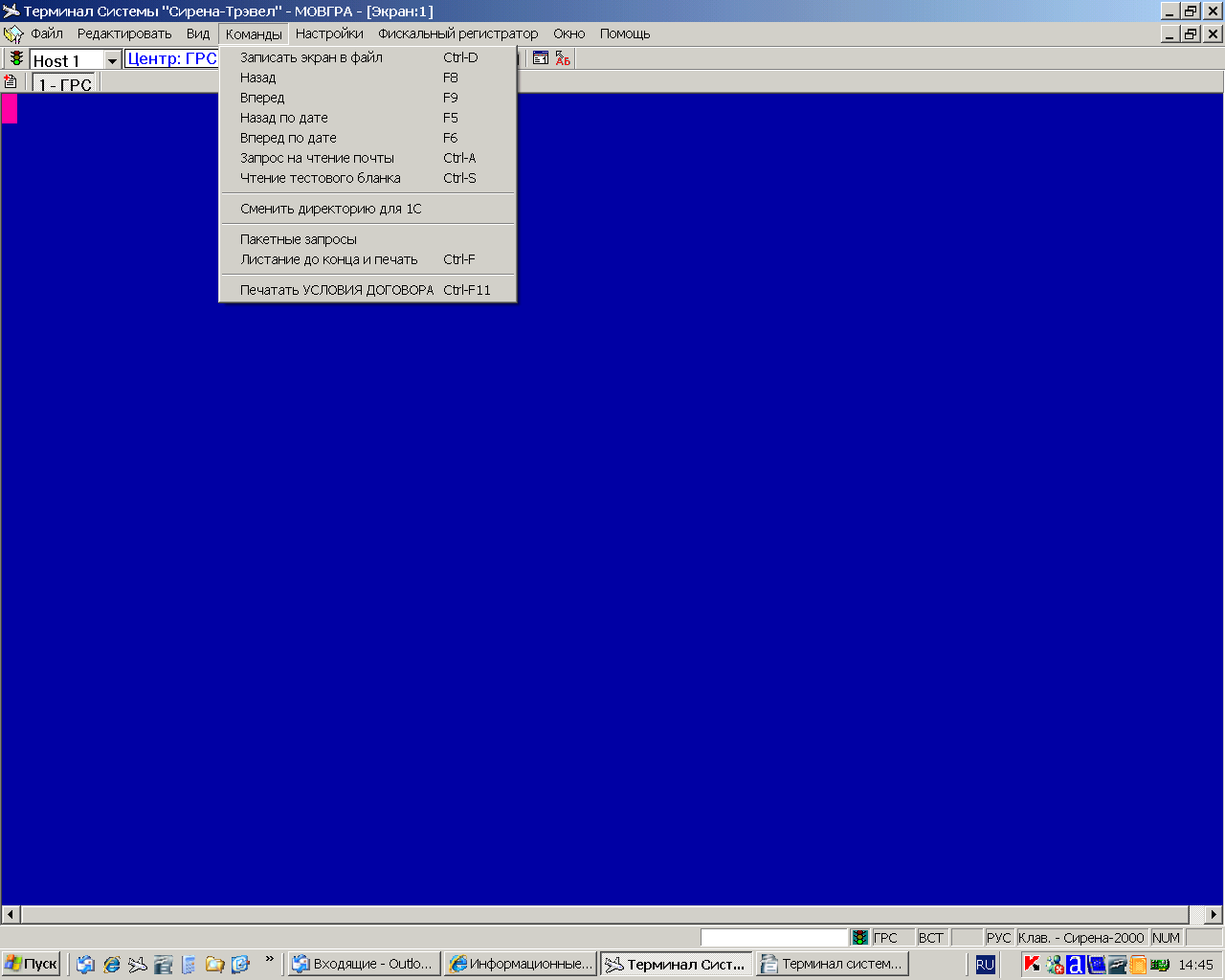Click the traffic light connection icon in toolbar

[16, 58]
